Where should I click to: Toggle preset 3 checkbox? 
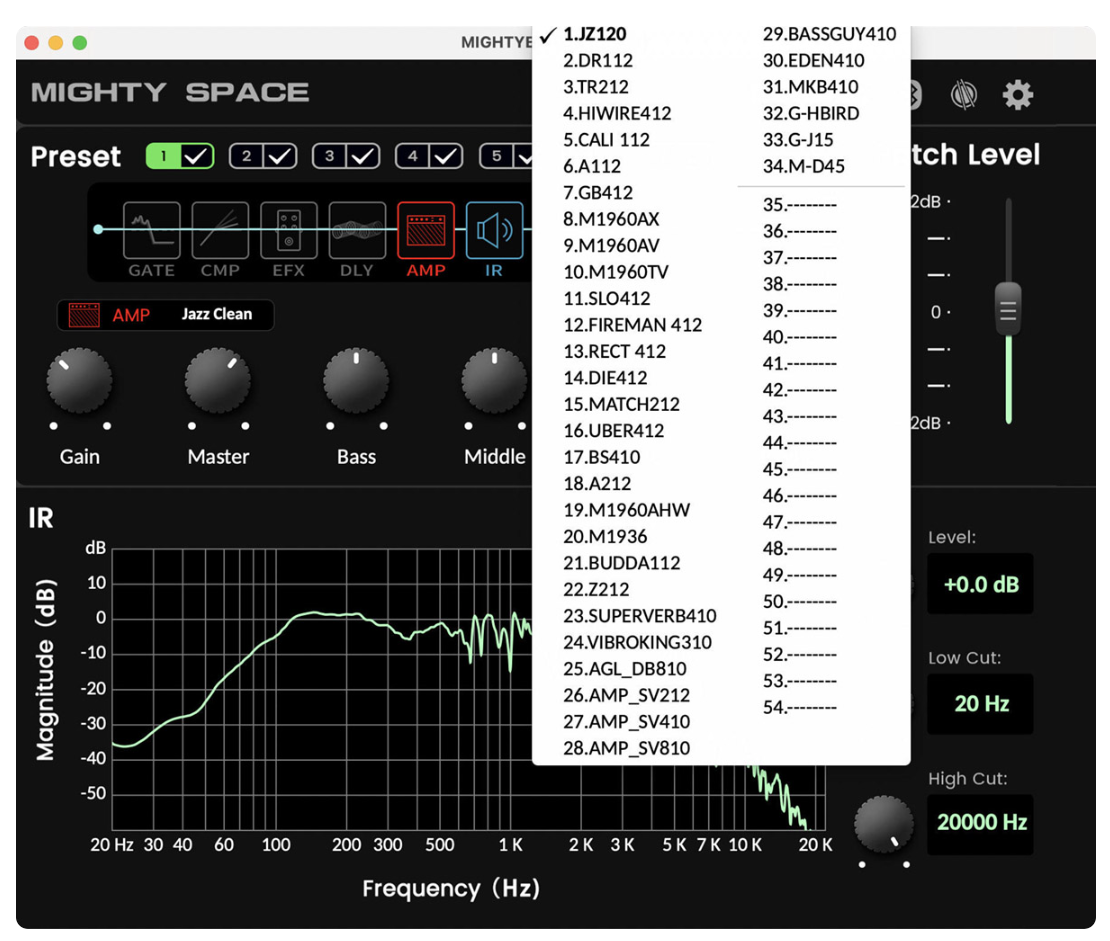364,156
